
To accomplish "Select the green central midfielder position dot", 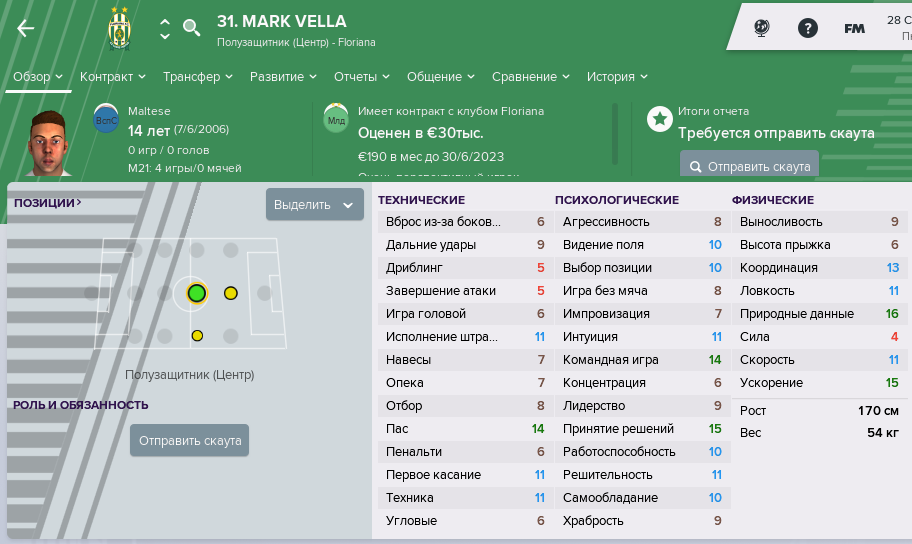I will pyautogui.click(x=197, y=293).
